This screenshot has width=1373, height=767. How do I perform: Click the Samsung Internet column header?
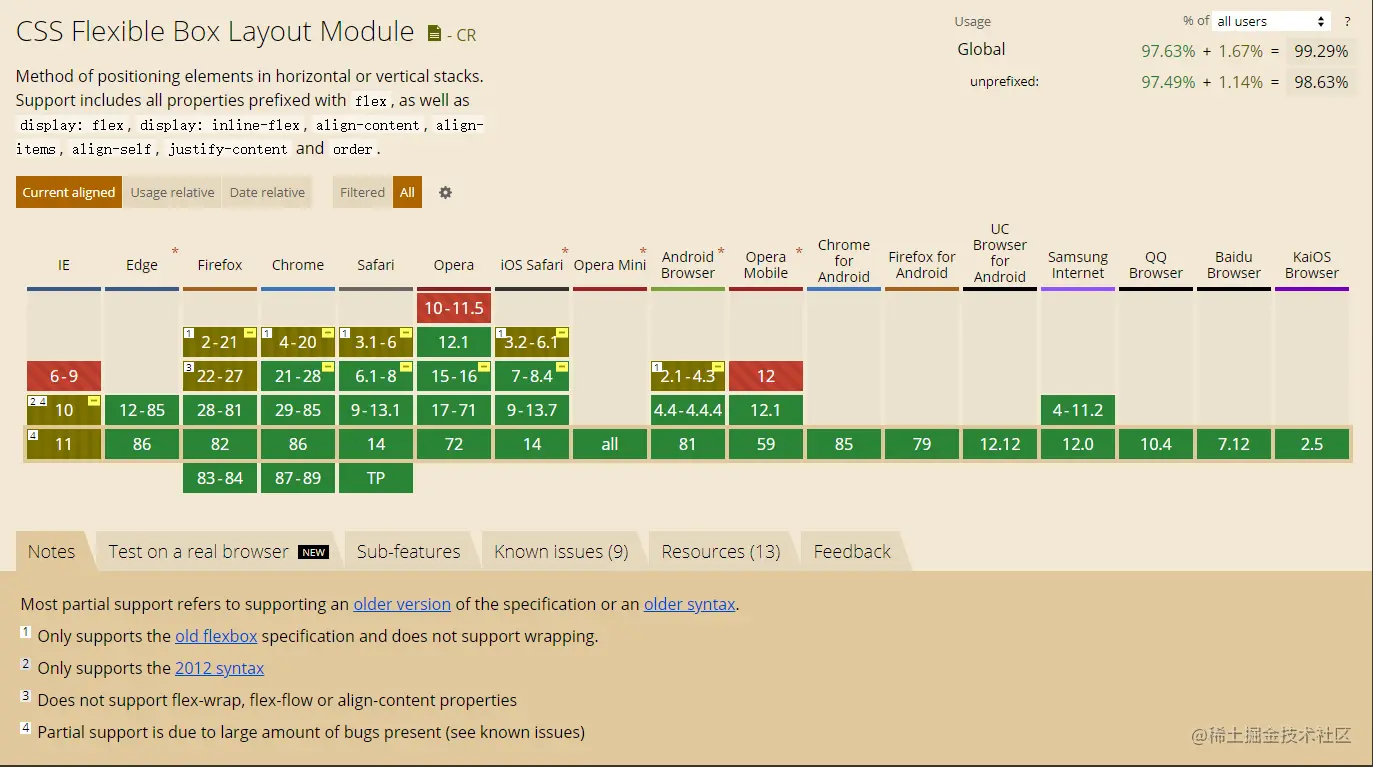point(1078,265)
